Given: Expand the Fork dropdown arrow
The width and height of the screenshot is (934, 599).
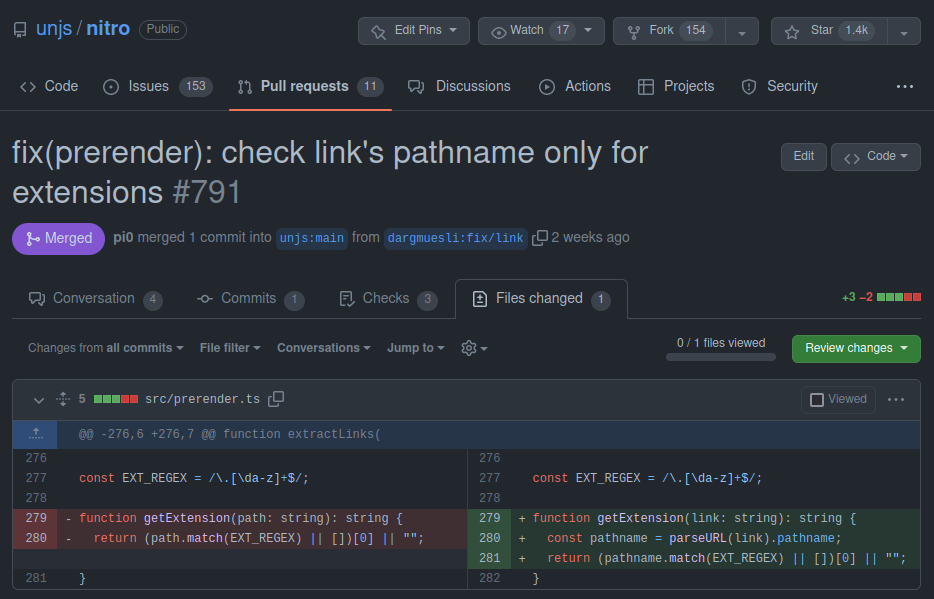Looking at the screenshot, I should (x=742, y=32).
